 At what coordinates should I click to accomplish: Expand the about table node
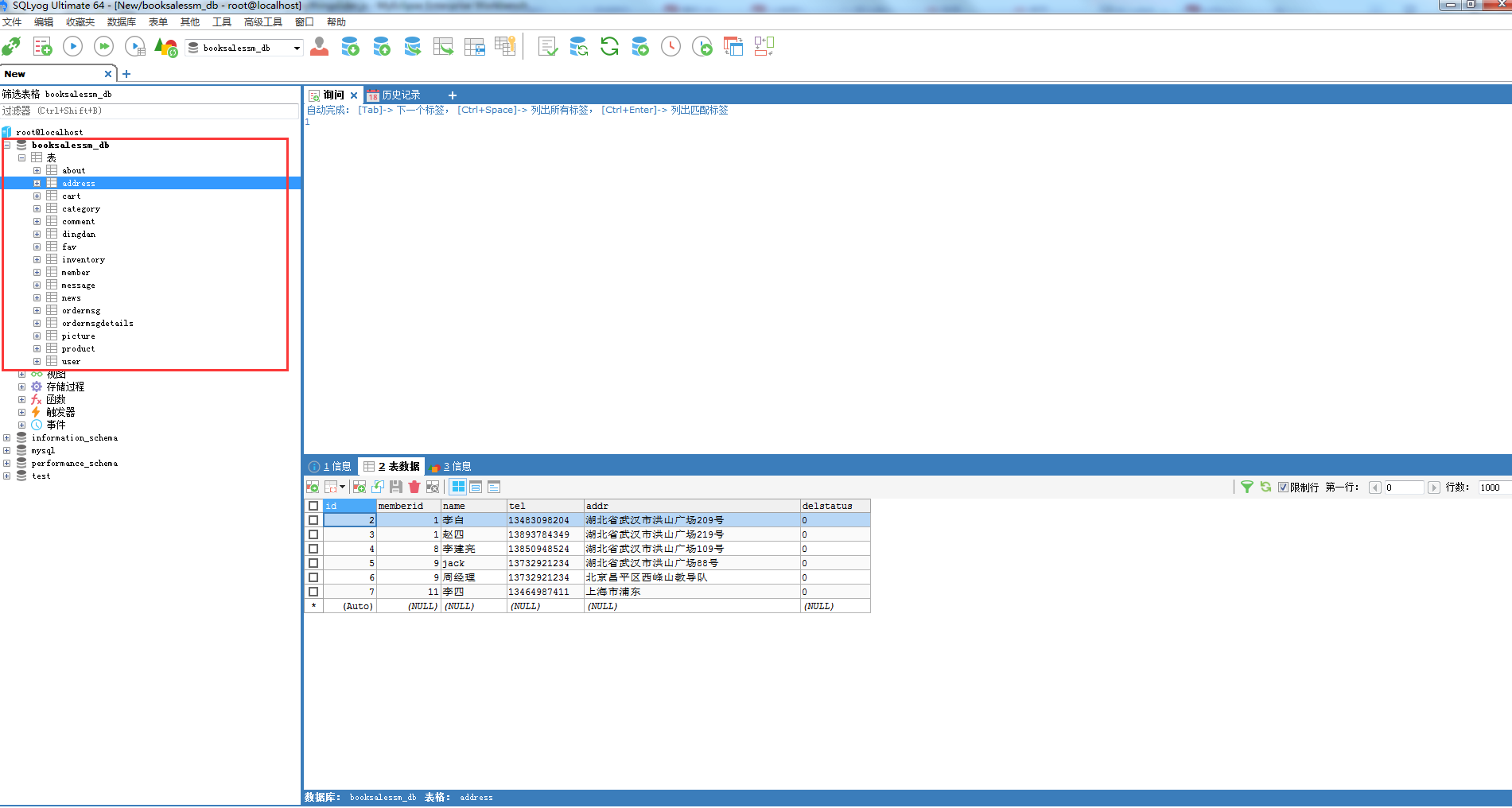(x=37, y=171)
